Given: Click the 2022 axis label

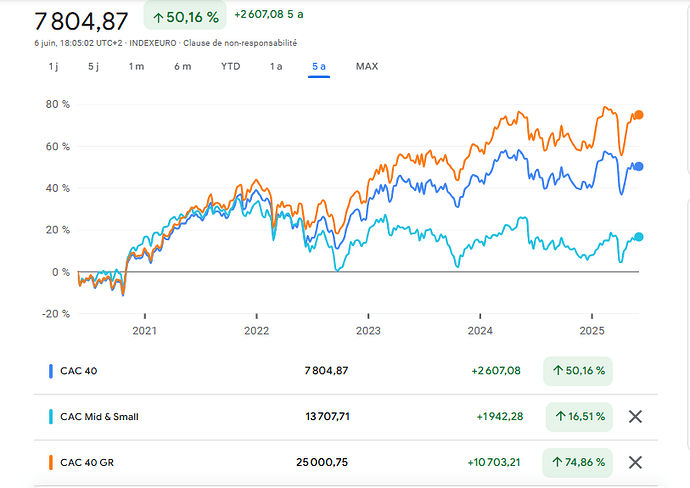Looking at the screenshot, I should [256, 330].
